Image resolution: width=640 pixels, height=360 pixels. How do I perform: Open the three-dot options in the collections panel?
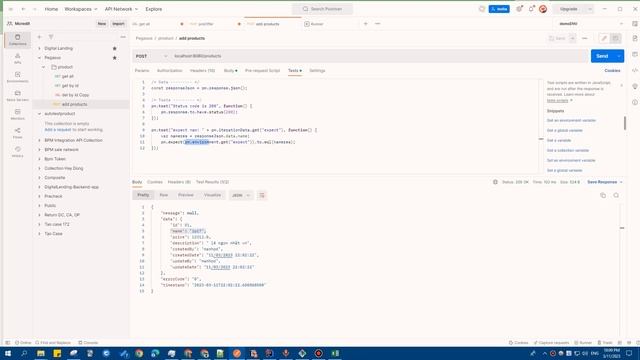click(x=123, y=37)
